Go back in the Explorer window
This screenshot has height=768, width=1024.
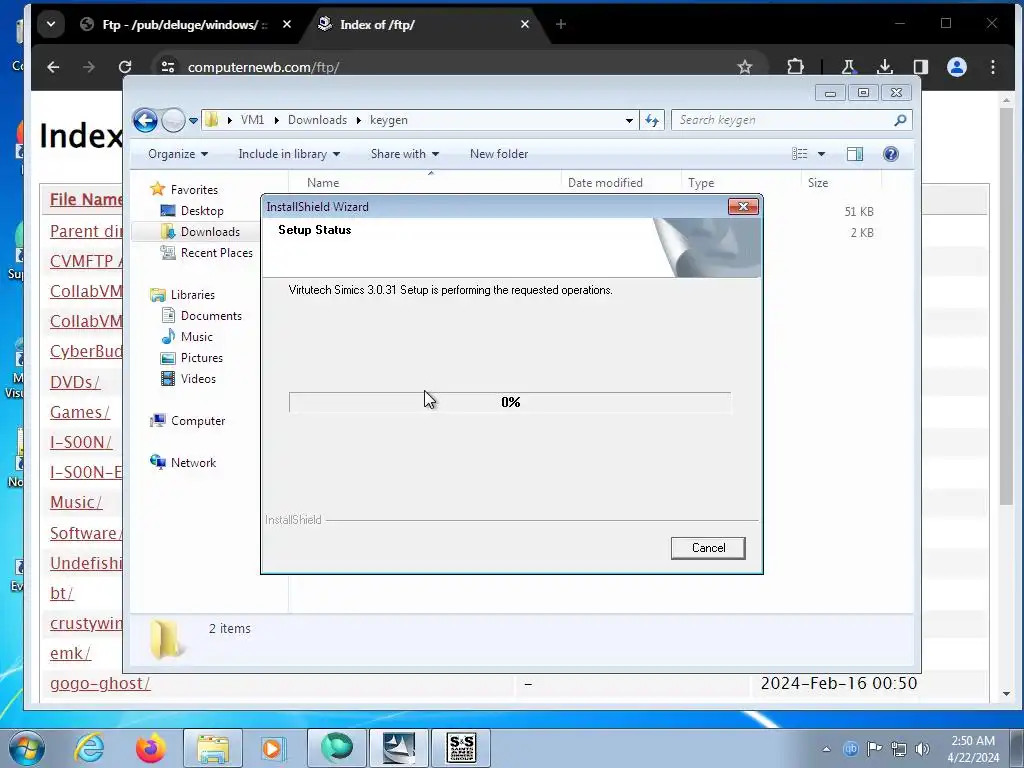pyautogui.click(x=145, y=120)
